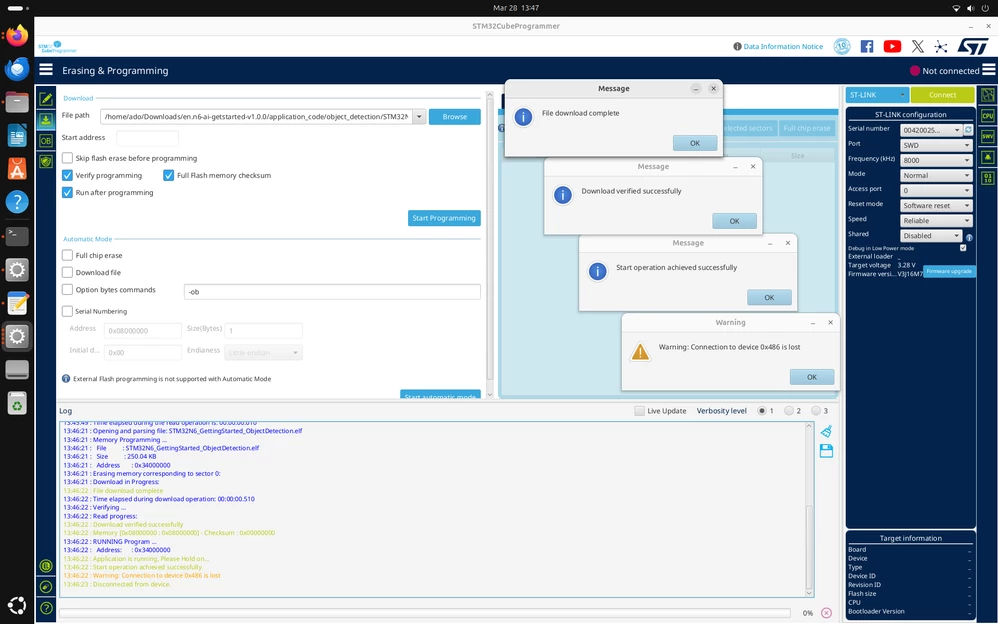
Task: Open the Erasing & Programming download icon
Action: [x=46, y=120]
